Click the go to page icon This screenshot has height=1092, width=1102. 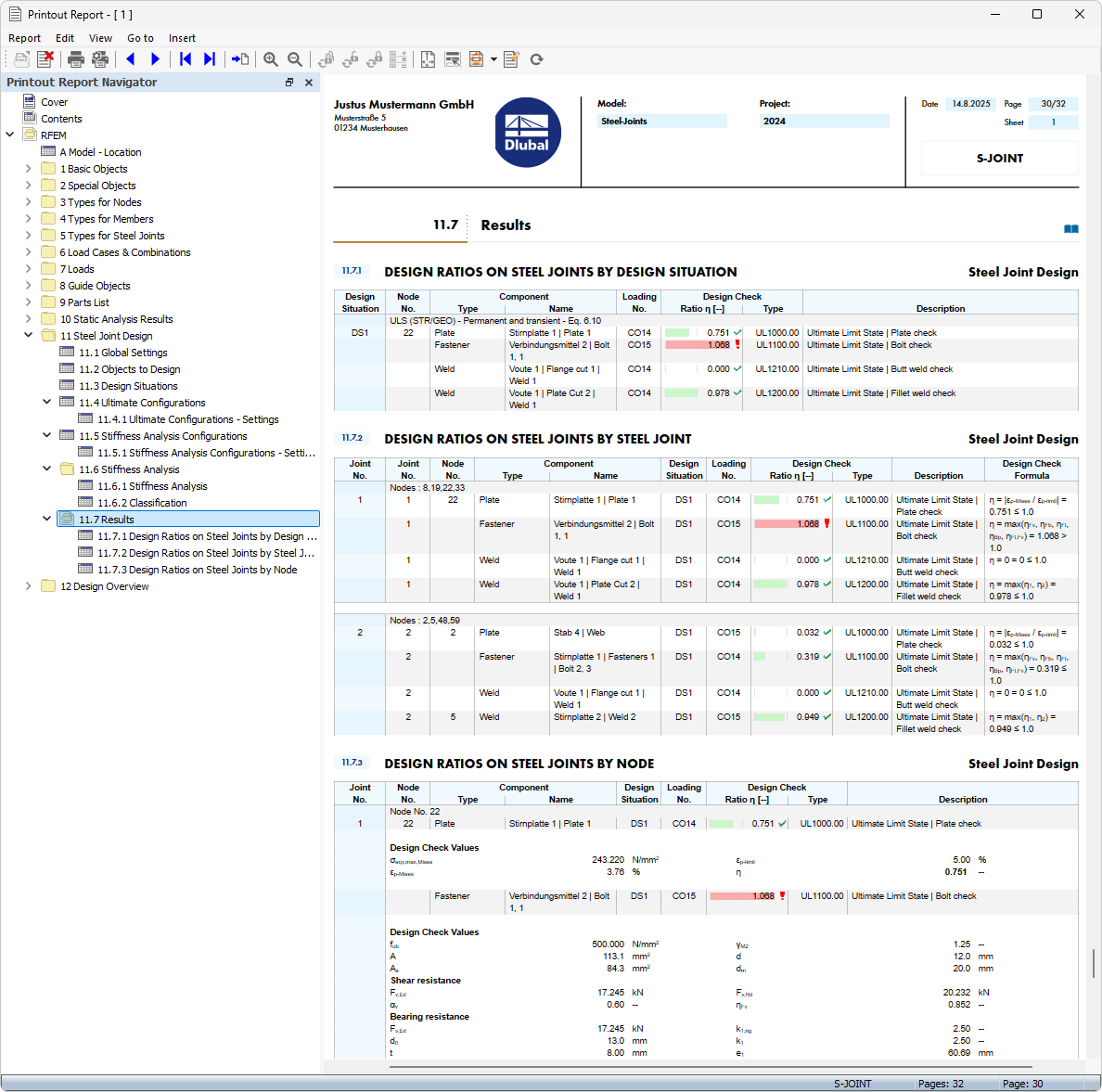click(240, 59)
